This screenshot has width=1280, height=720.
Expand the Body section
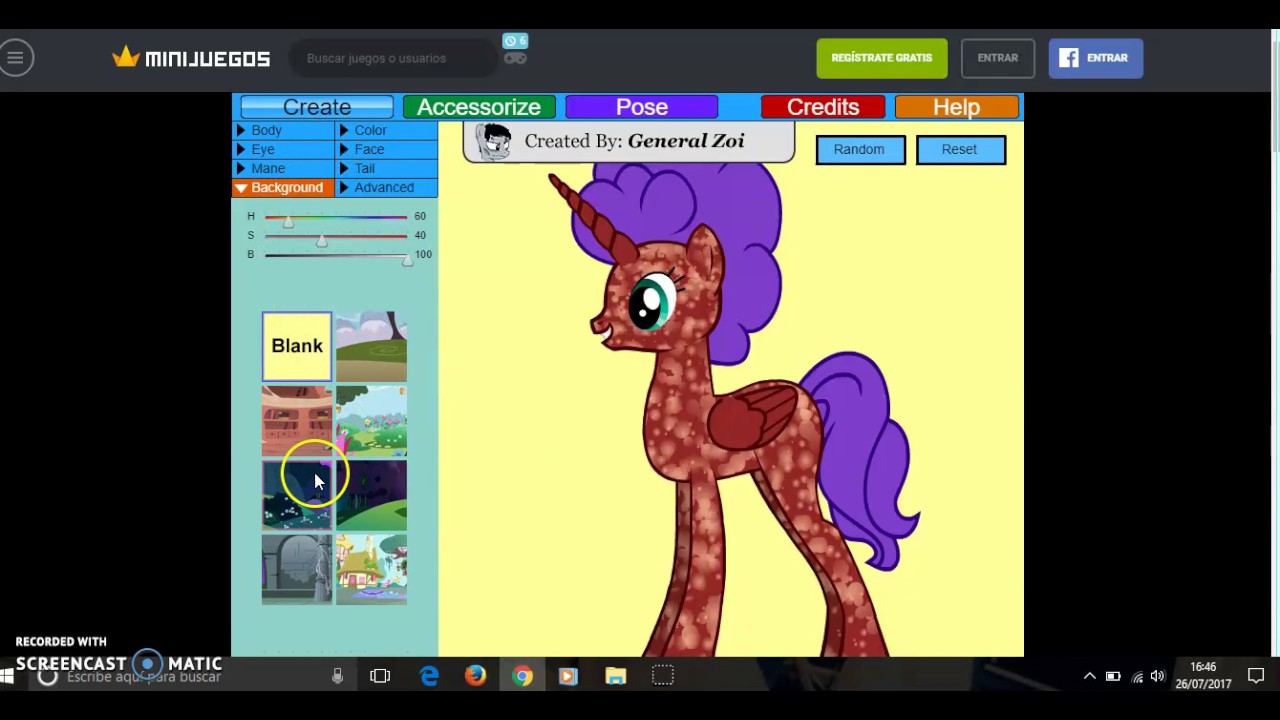click(x=283, y=131)
